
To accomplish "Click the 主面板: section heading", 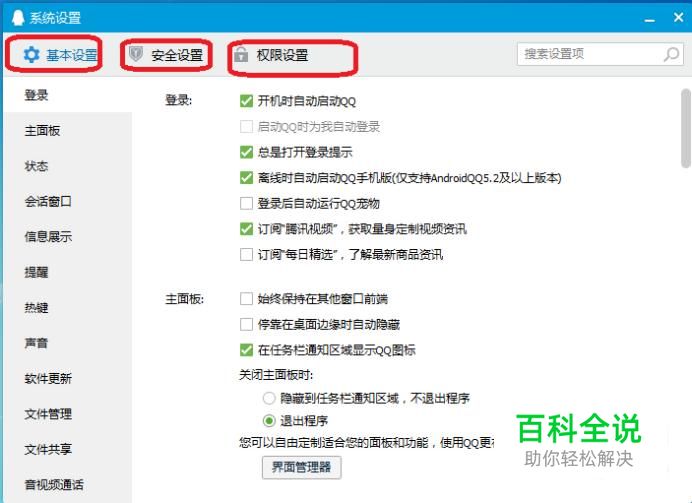I will point(184,299).
